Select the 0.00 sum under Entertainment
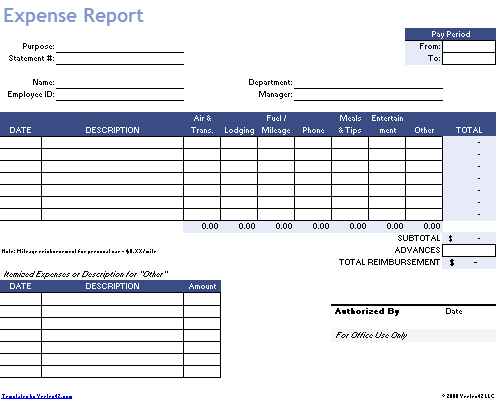The height and width of the screenshot is (402, 496). point(395,226)
